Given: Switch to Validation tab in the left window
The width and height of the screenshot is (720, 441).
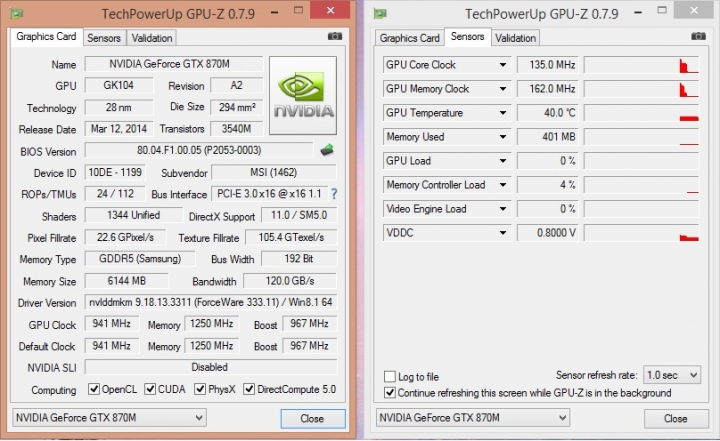Looking at the screenshot, I should 152,38.
